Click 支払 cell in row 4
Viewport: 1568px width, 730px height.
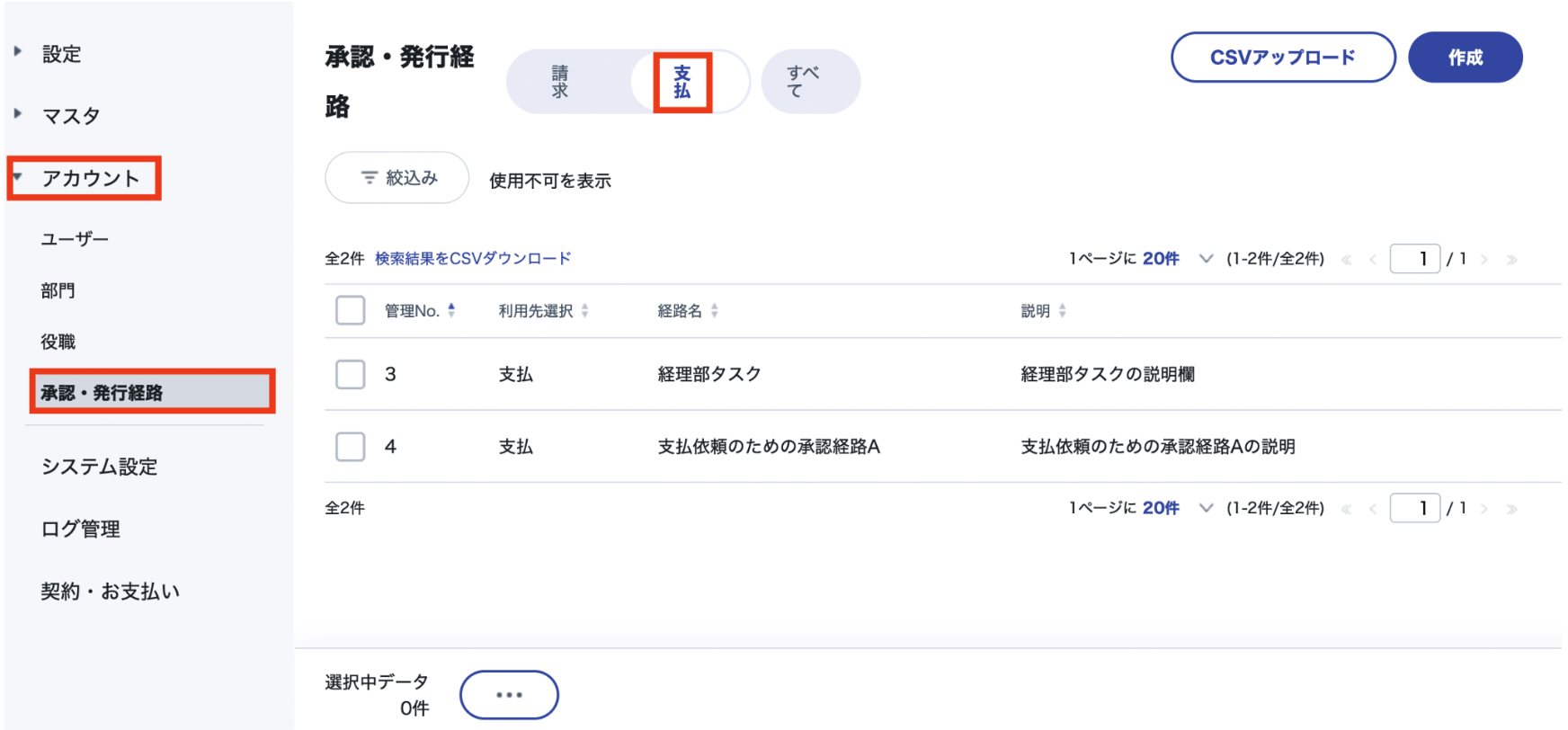(516, 447)
